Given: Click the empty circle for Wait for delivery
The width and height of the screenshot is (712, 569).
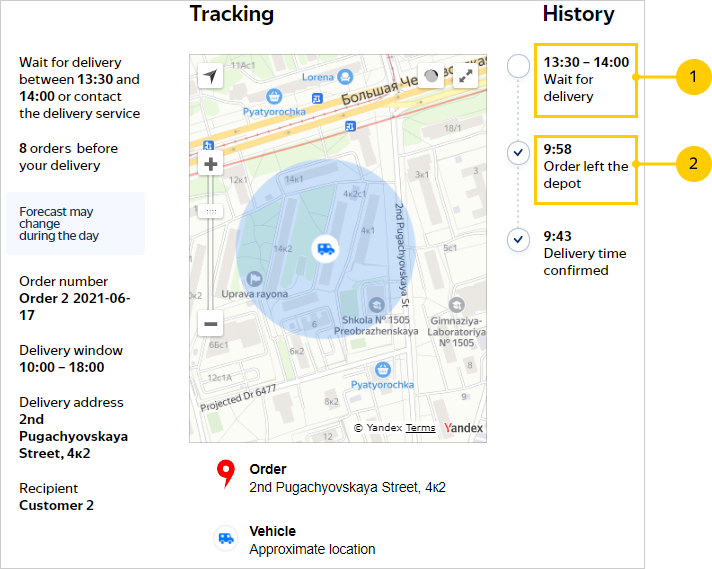Looking at the screenshot, I should point(518,67).
